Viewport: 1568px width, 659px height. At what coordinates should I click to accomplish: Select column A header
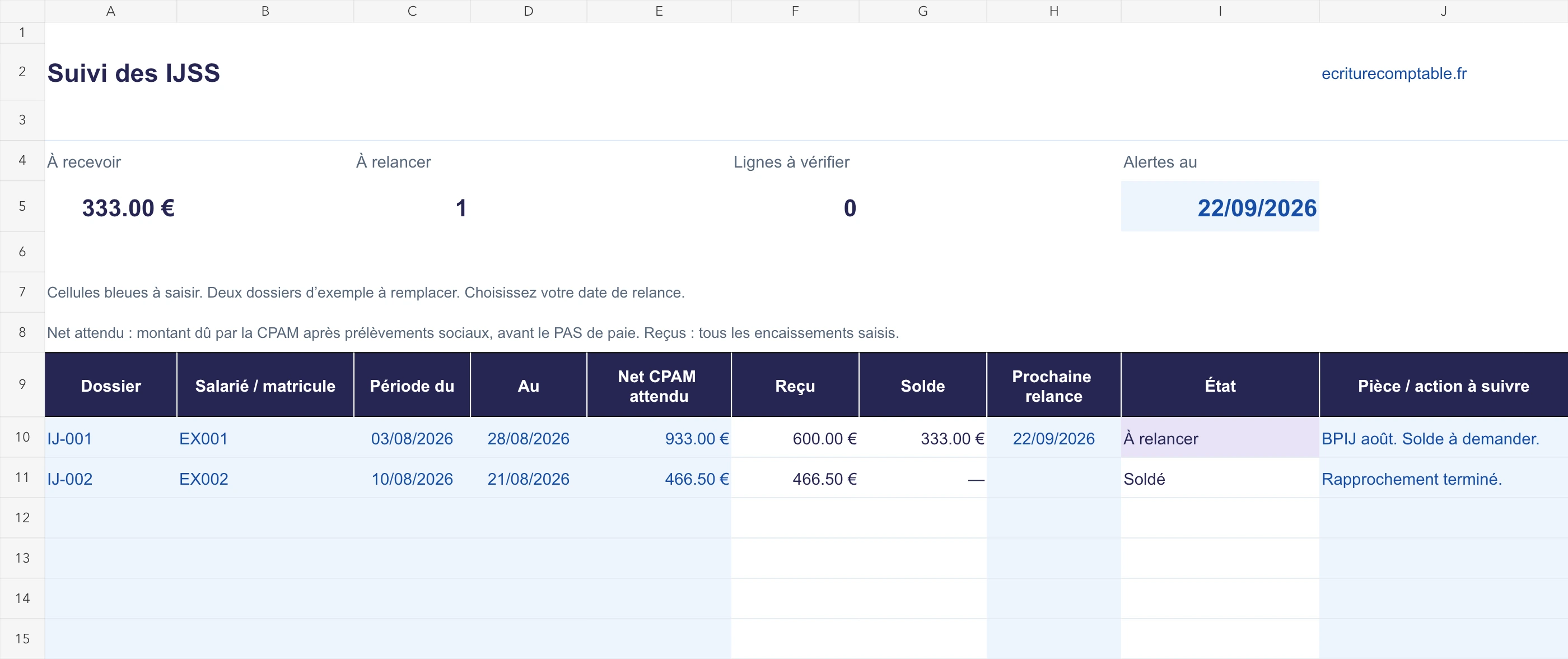click(x=111, y=11)
